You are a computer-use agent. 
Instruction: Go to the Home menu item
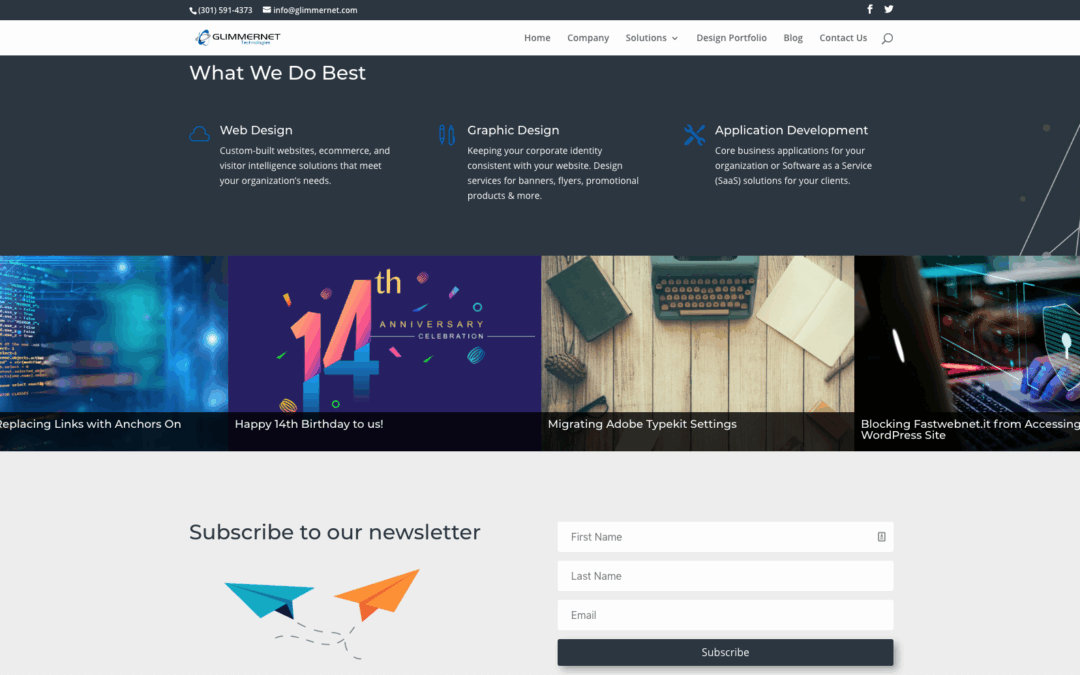[537, 38]
